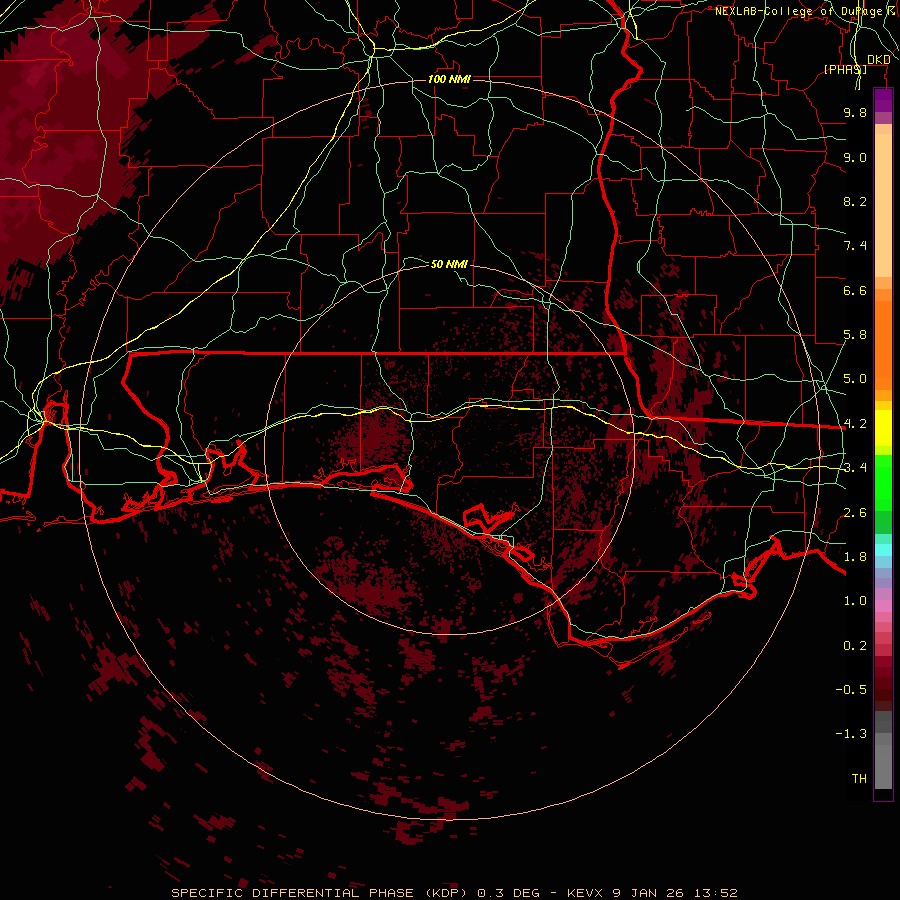Select the 8.2 scale label
900x900 pixels.
(x=855, y=201)
